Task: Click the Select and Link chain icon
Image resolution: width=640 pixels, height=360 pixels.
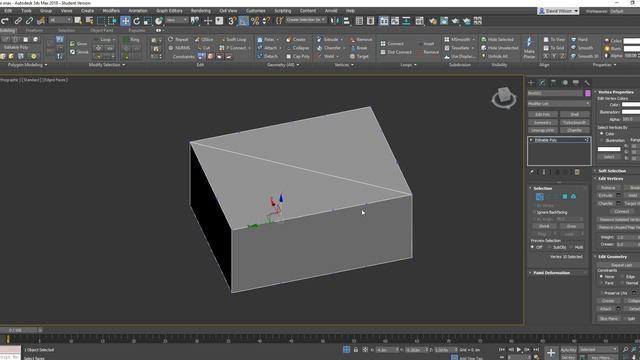Action: pyautogui.click(x=18, y=21)
